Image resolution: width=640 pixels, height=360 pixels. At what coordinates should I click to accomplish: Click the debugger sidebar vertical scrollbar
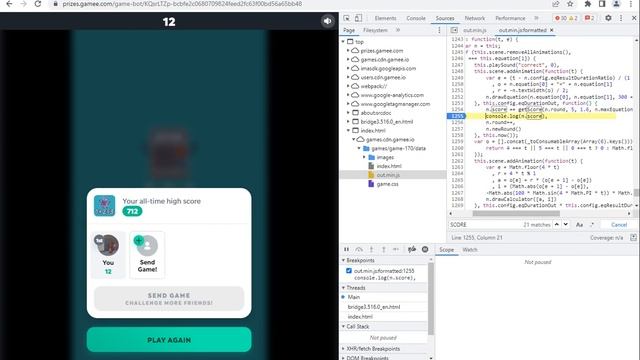[x=430, y=299]
